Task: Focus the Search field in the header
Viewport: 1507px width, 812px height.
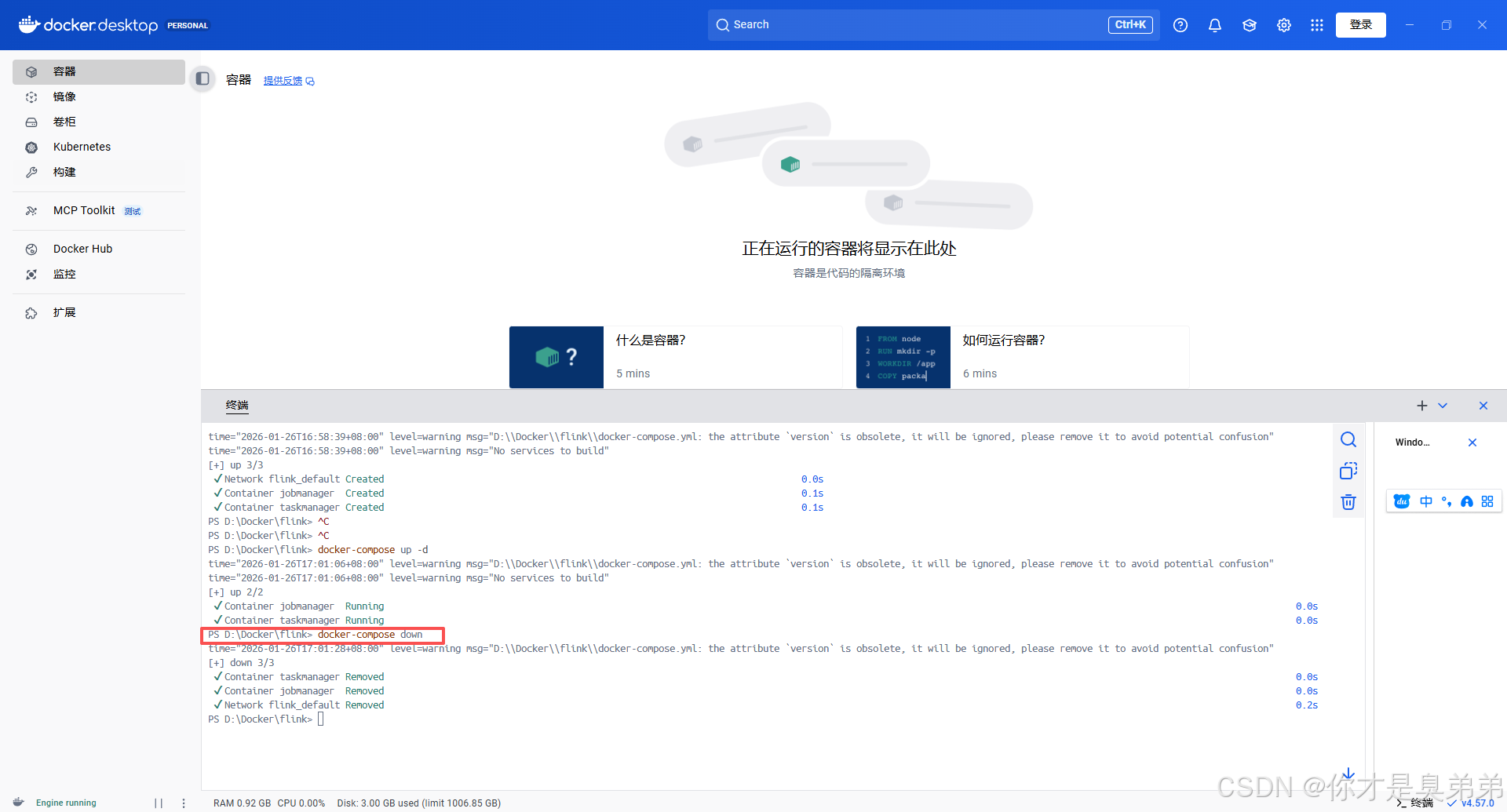Action: coord(934,25)
